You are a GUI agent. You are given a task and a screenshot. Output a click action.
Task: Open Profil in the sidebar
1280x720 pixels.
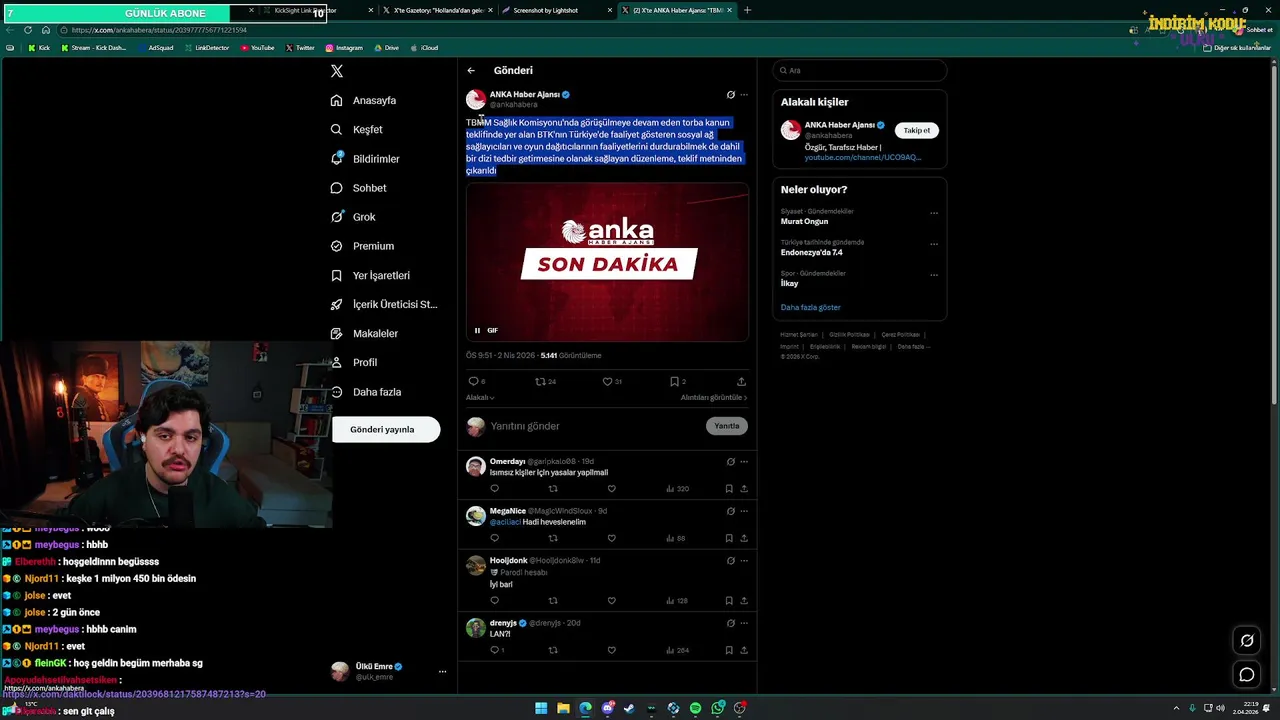[354, 362]
